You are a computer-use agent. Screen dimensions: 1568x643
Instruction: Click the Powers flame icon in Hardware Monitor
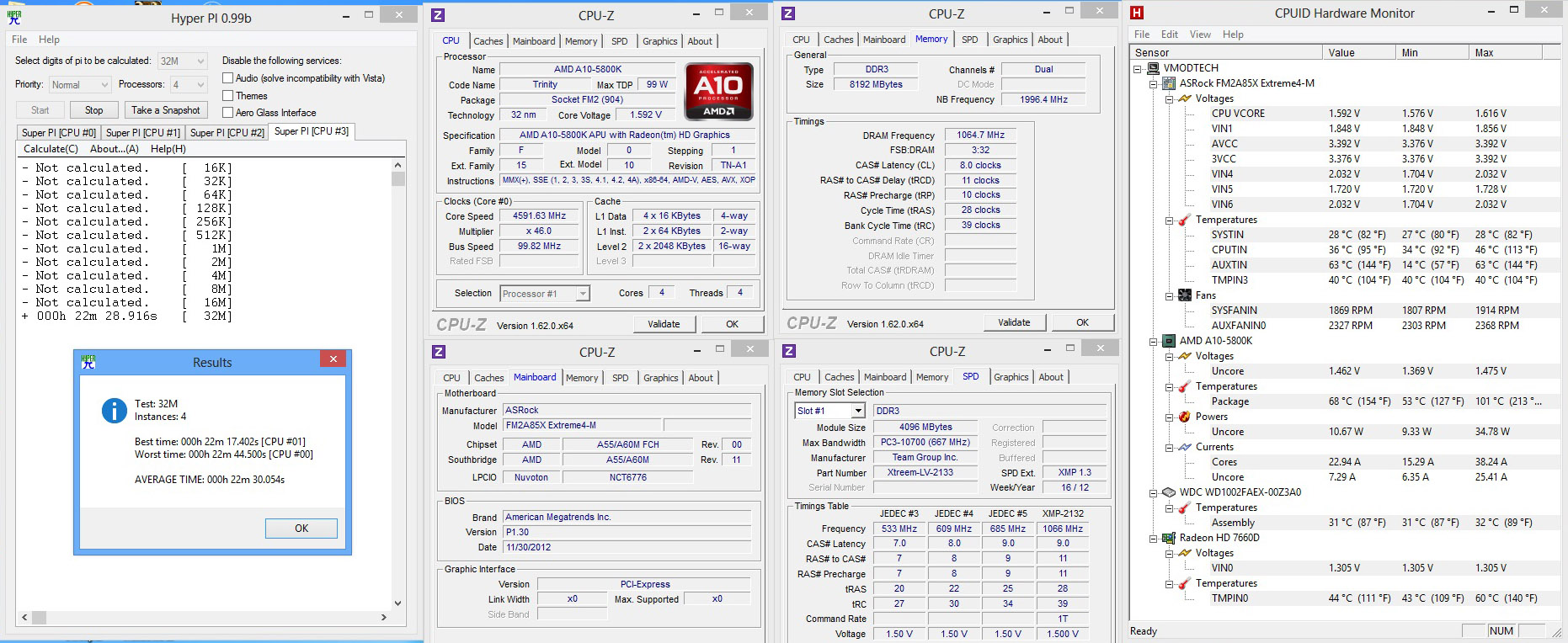(x=1184, y=417)
